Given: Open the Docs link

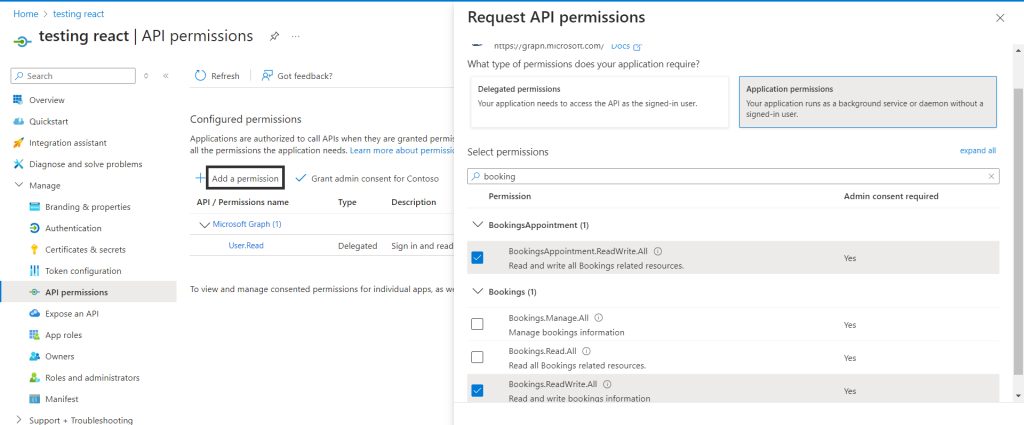Looking at the screenshot, I should click(626, 46).
